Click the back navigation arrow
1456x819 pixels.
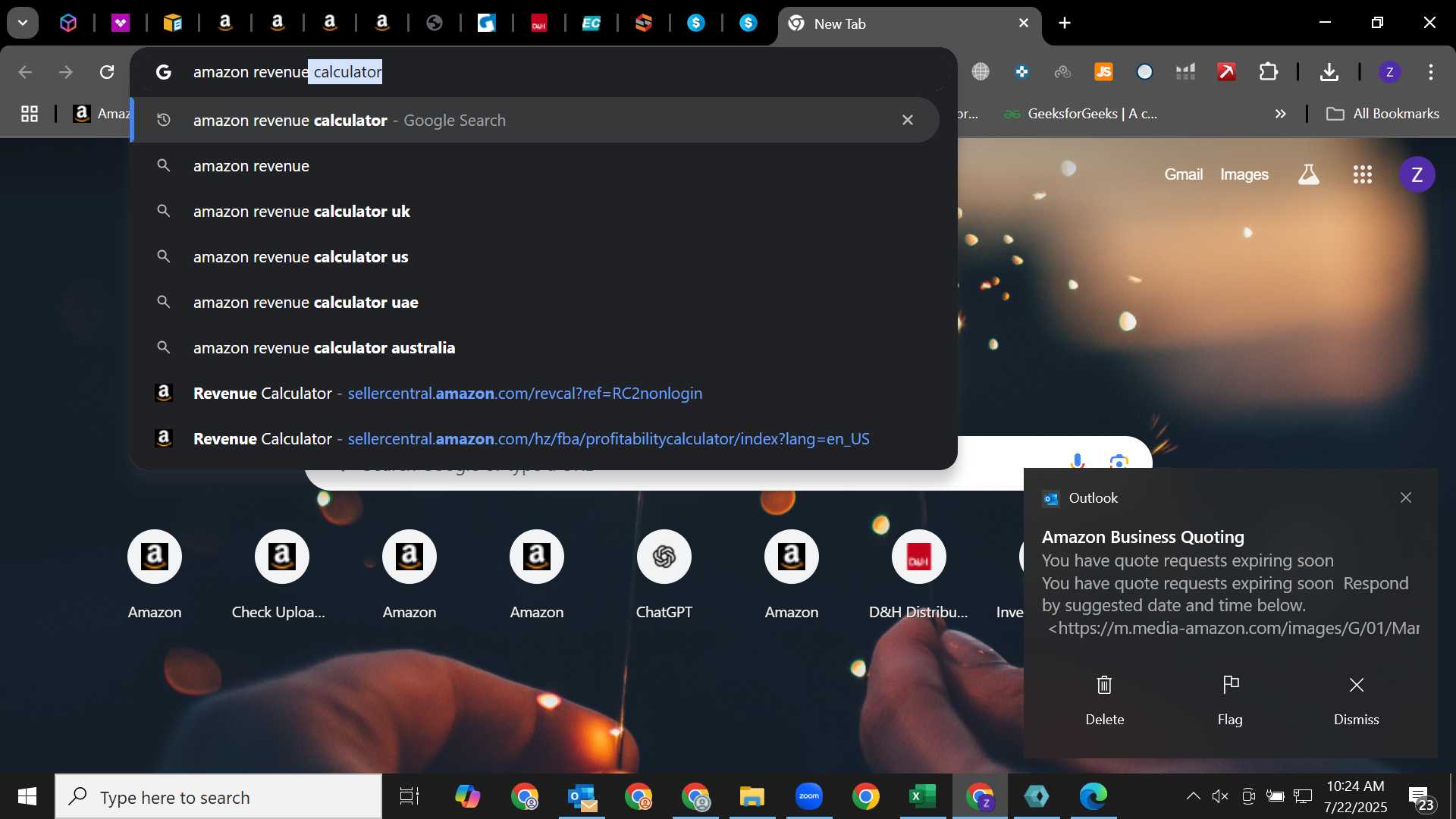25,72
